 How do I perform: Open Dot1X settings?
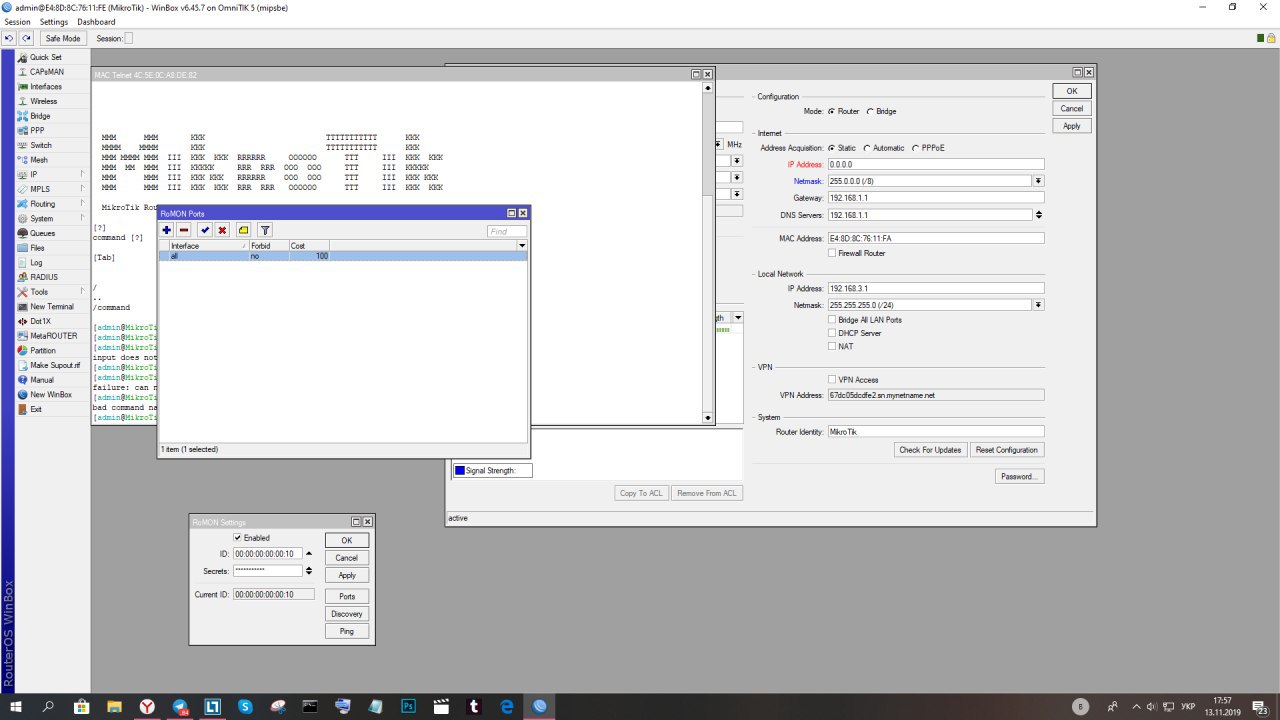click(x=40, y=321)
